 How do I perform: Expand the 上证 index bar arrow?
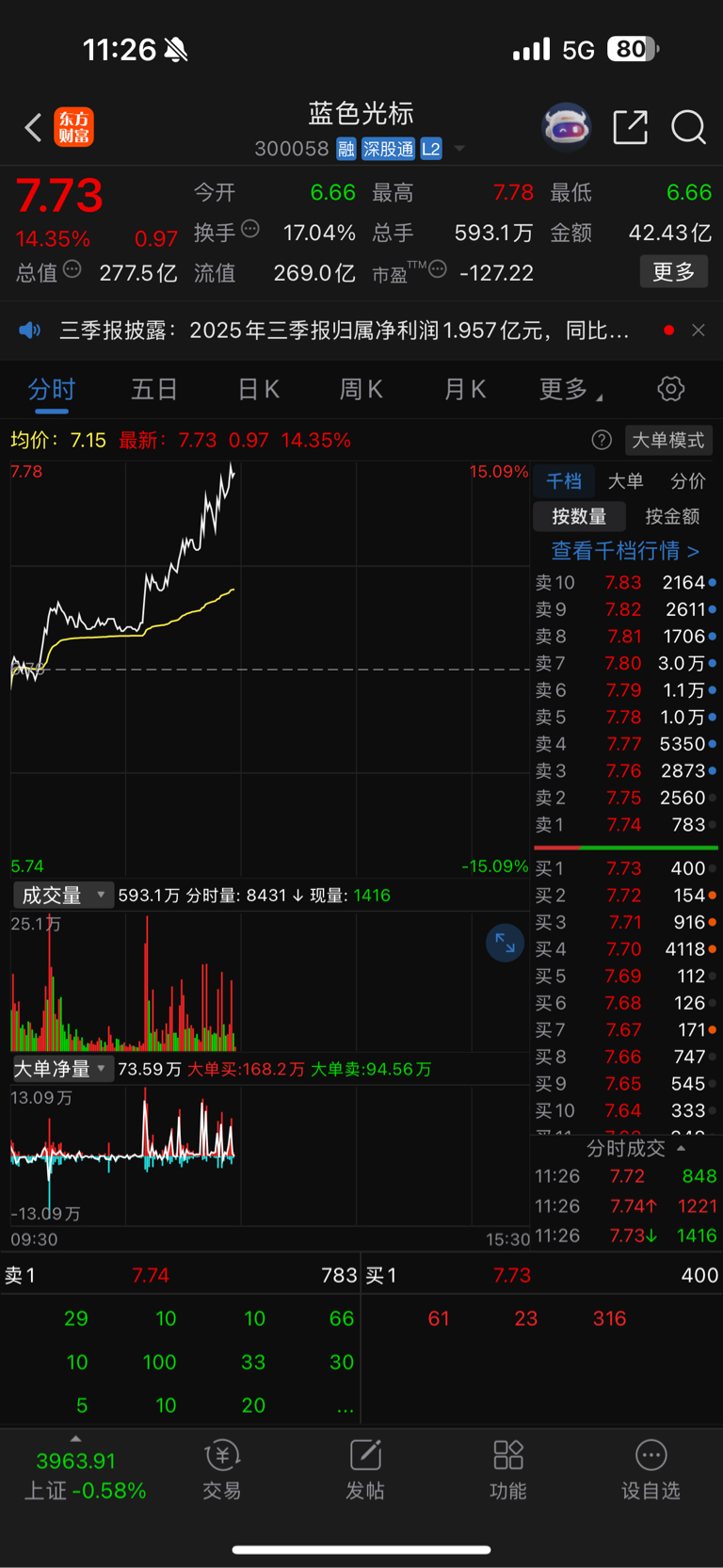pos(75,1438)
